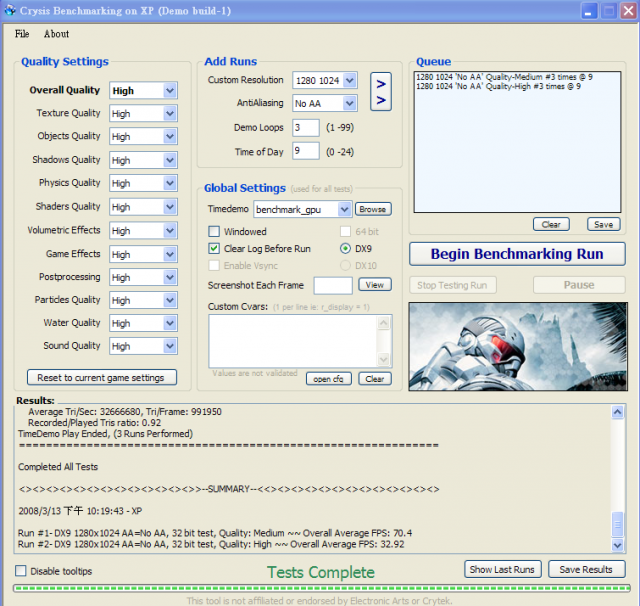Open the About menu
This screenshot has height=606, width=640.
click(56, 34)
